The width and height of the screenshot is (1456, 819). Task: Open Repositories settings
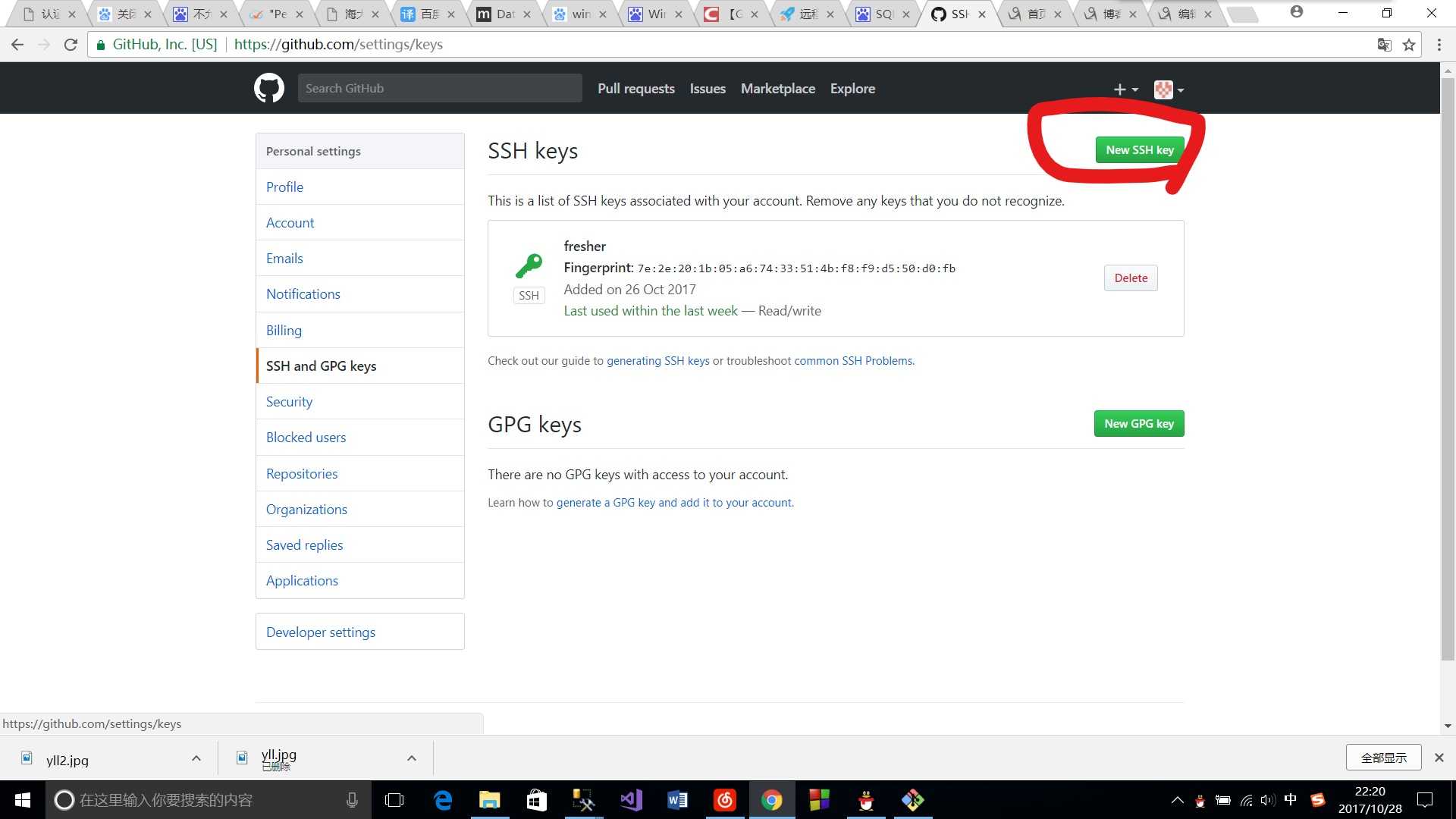point(360,474)
